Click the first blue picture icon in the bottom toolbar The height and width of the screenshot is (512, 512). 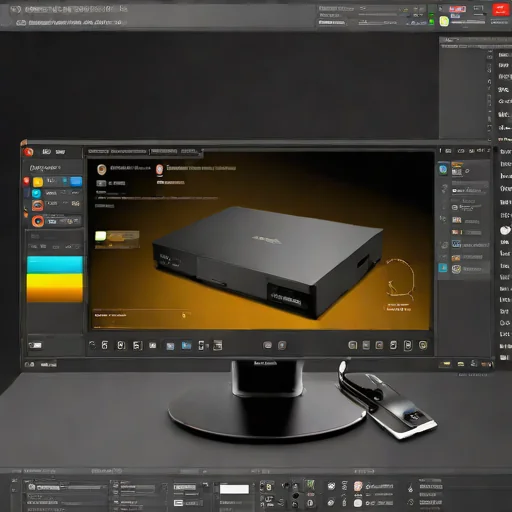point(170,346)
